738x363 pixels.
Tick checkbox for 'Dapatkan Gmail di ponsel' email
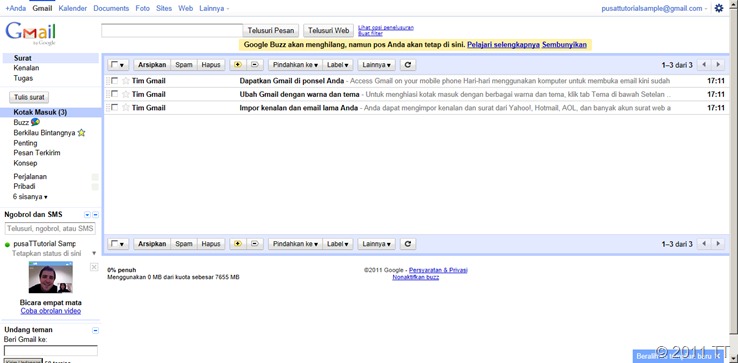click(x=114, y=81)
